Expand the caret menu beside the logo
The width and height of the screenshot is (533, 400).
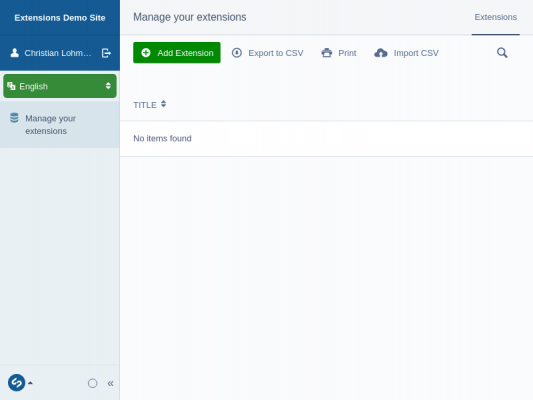[30, 383]
